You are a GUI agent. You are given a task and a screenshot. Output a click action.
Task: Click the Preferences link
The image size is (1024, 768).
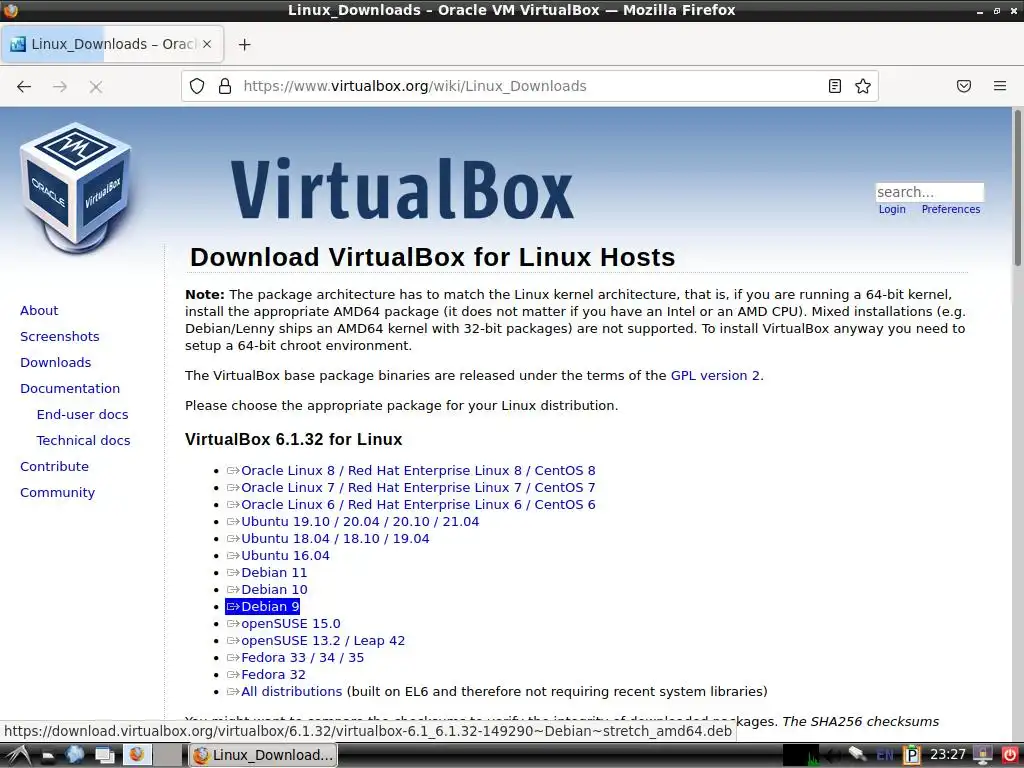pyautogui.click(x=950, y=209)
